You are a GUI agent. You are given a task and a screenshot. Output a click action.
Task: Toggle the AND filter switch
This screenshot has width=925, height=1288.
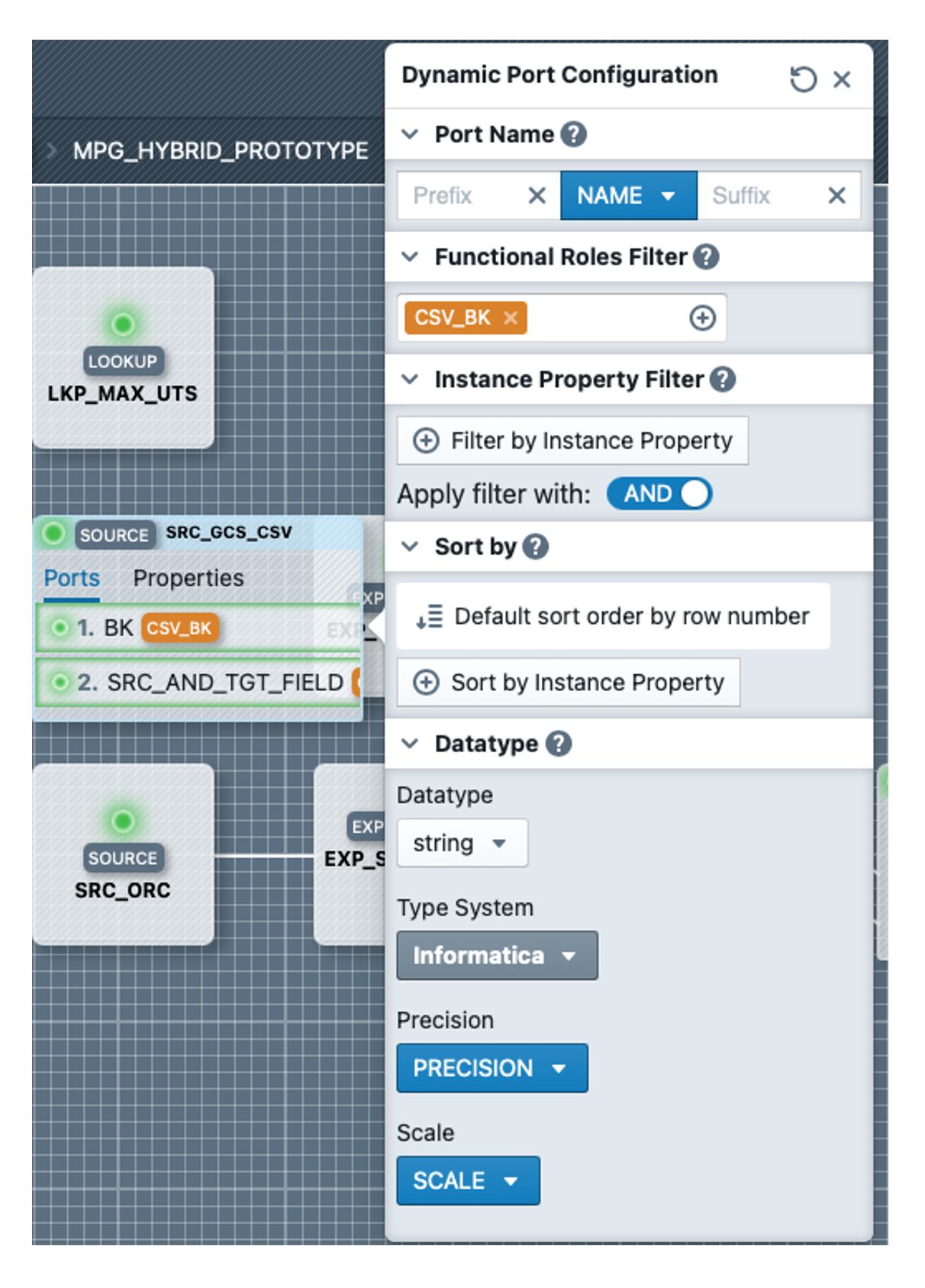click(x=659, y=494)
